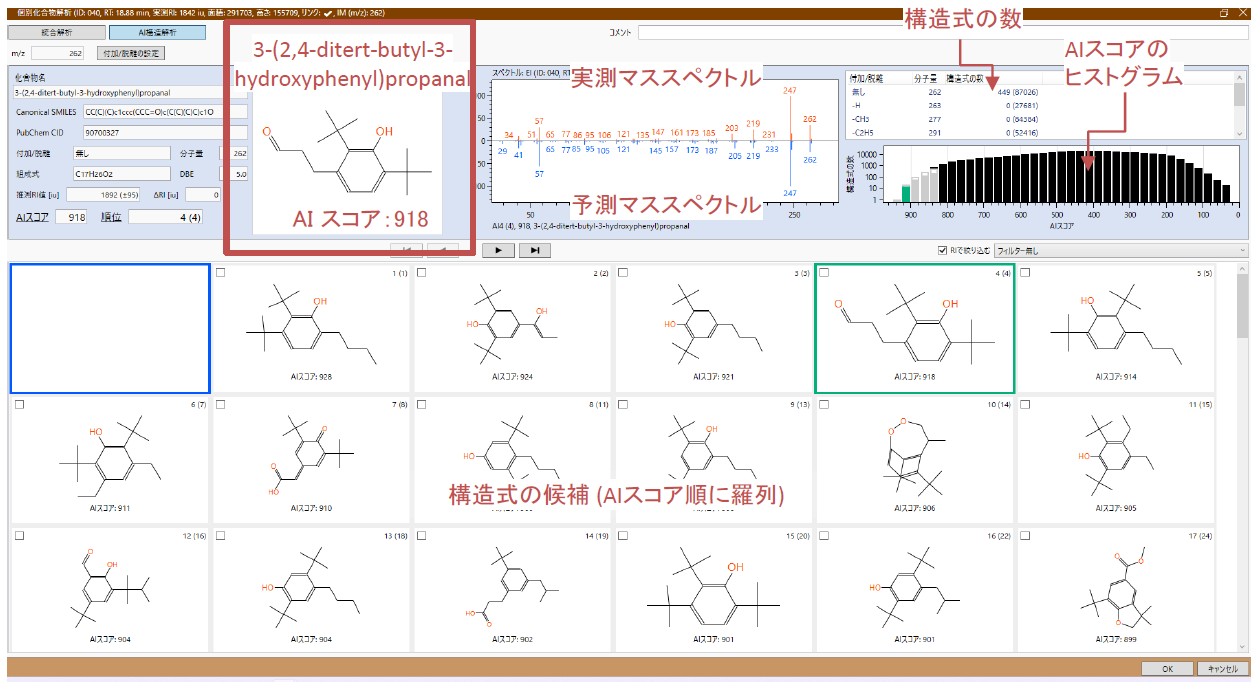The height and width of the screenshot is (687, 1255).
Task: Click the green histogram bar near 900
Action: coord(906,194)
